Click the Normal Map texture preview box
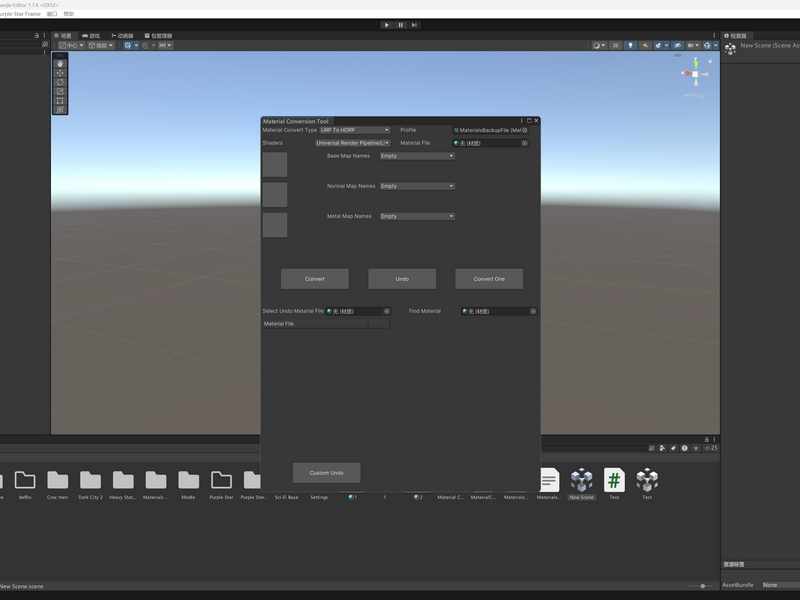 [x=274, y=195]
